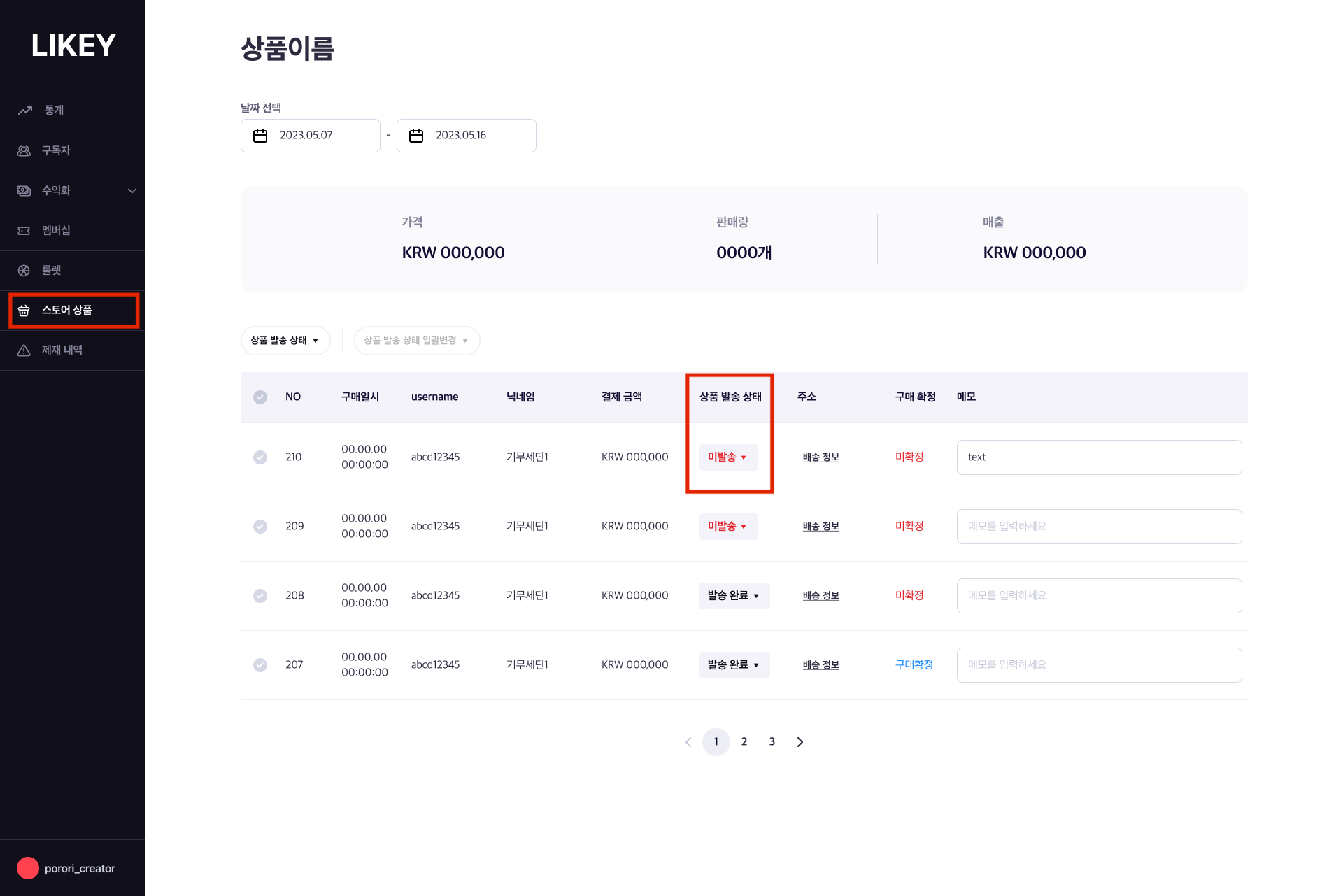Viewport: 1343px width, 896px height.
Task: Expand the 수익화 menu chevron
Action: point(132,191)
